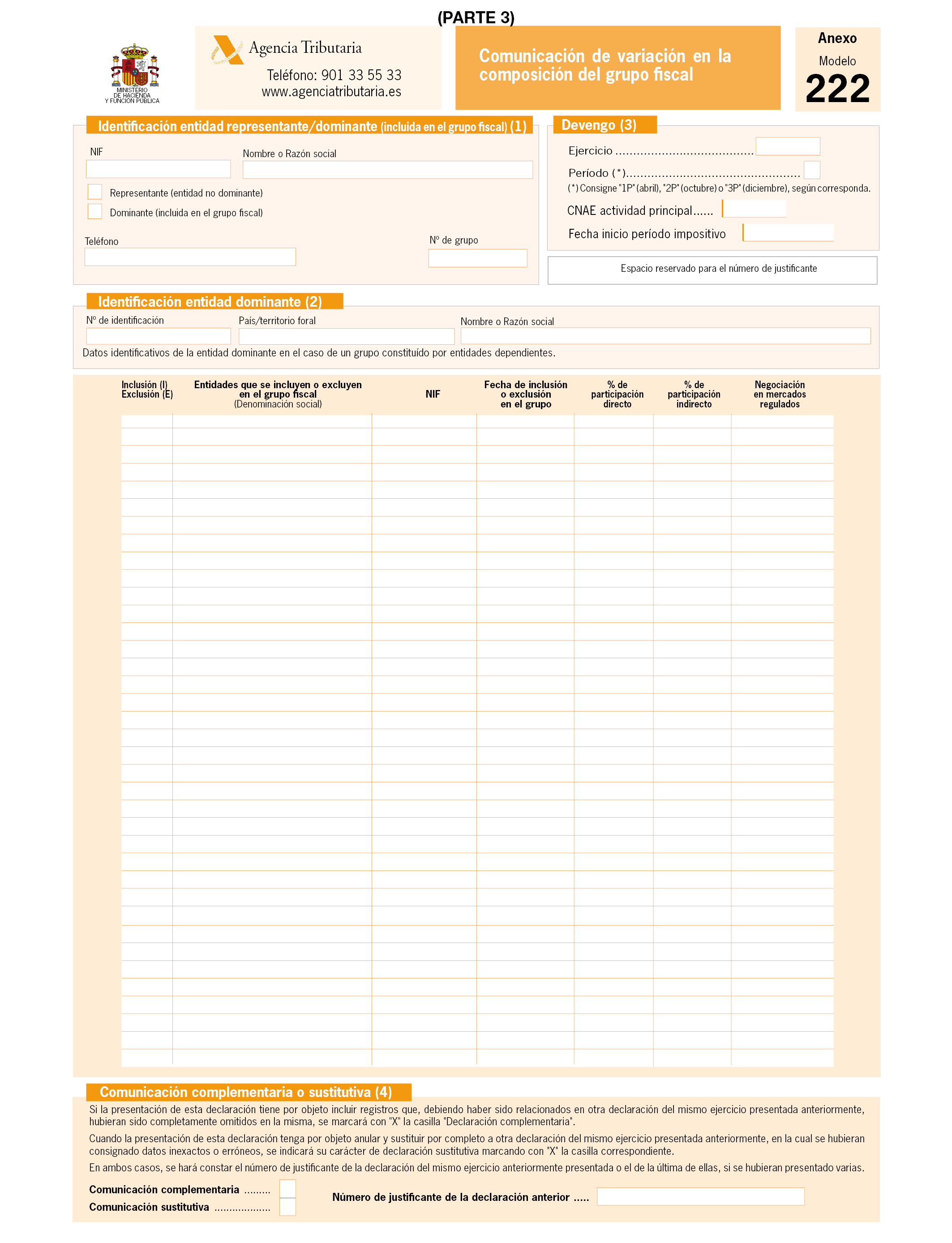Click the Inclusión (I) Exclusión (E) column header
The width and height of the screenshot is (952, 1243).
pos(147,389)
